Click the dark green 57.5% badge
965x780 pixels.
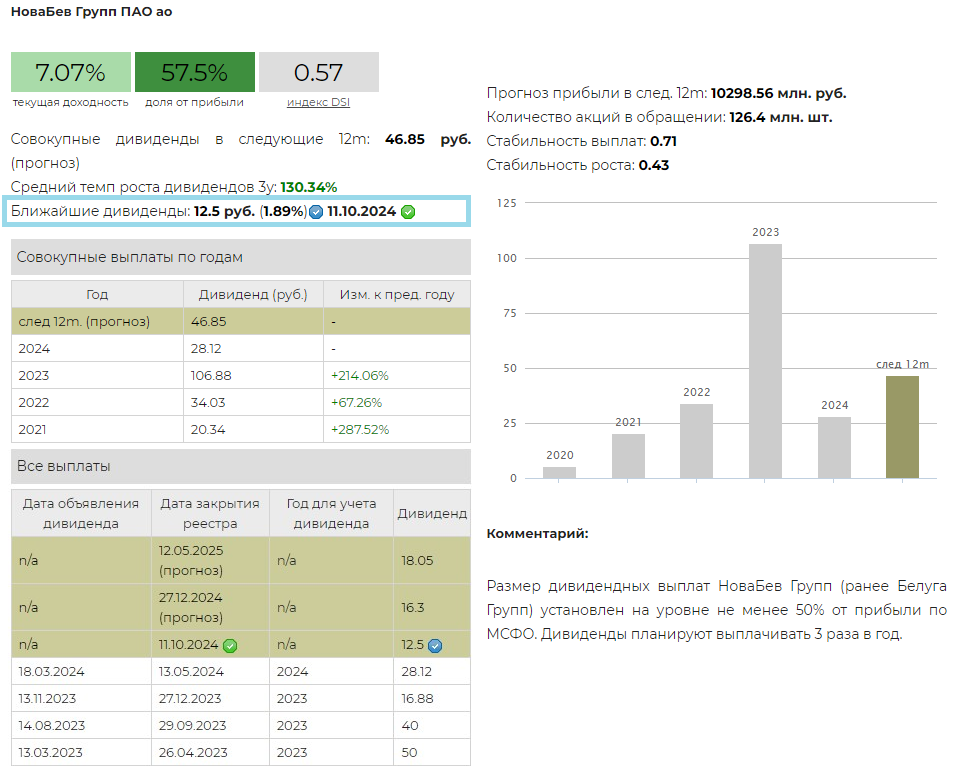(194, 72)
